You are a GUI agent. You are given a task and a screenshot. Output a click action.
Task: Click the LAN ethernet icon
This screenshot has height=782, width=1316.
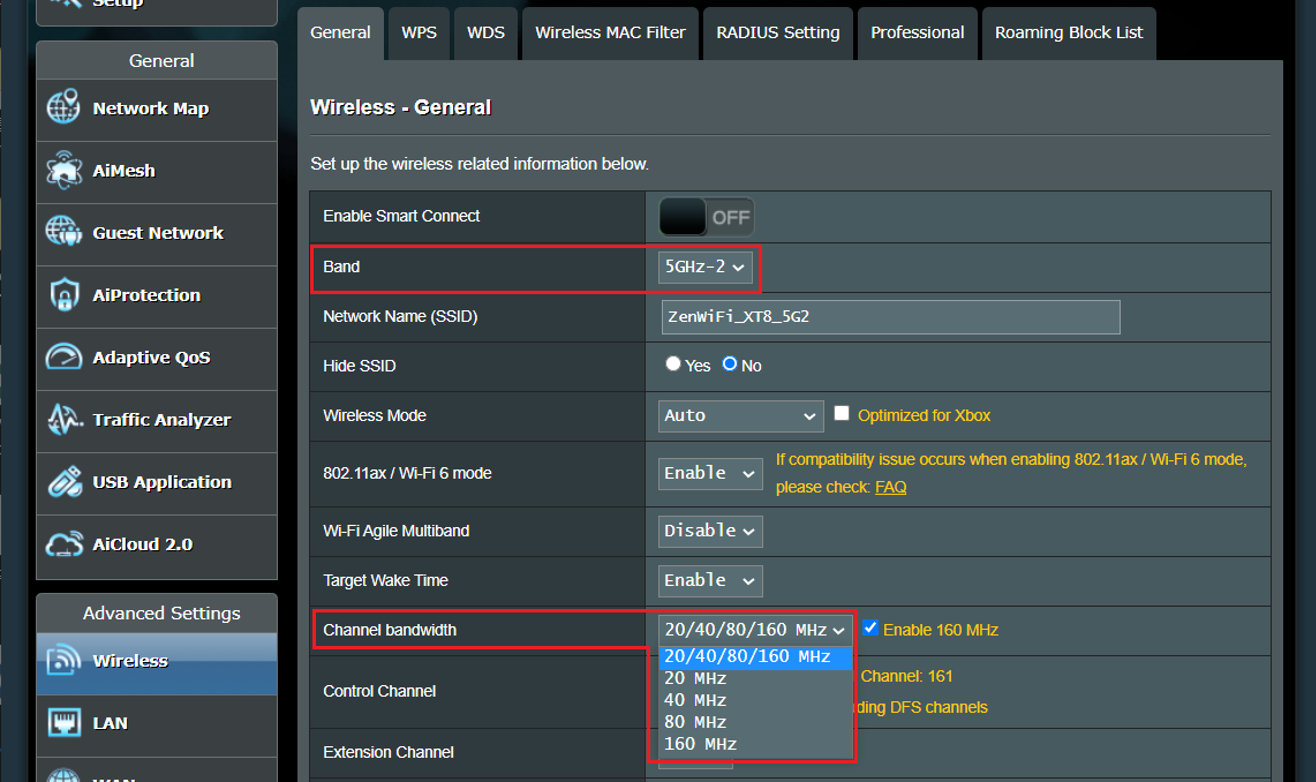(x=63, y=723)
